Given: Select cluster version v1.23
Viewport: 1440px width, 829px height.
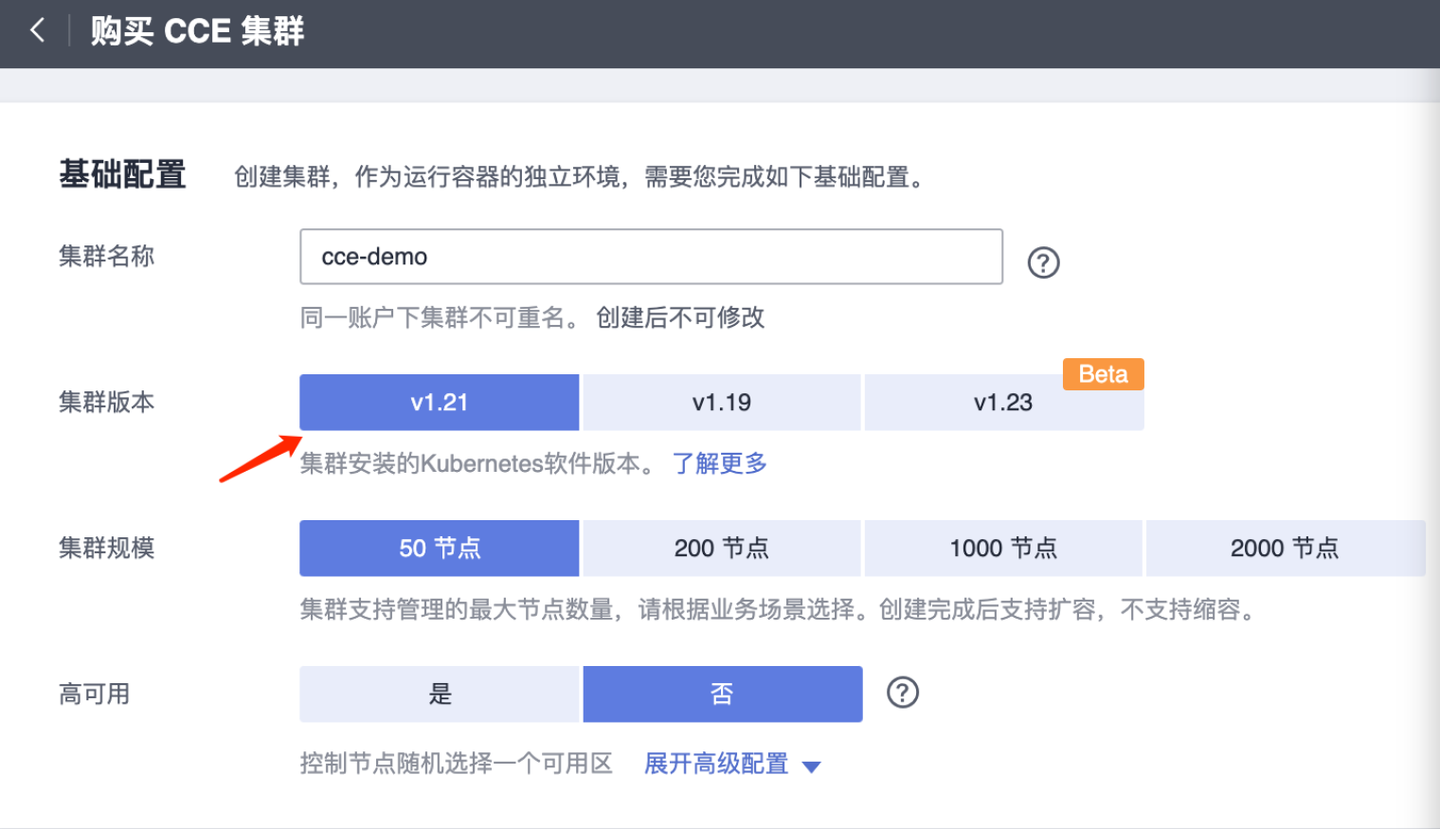Looking at the screenshot, I should pyautogui.click(x=1003, y=402).
